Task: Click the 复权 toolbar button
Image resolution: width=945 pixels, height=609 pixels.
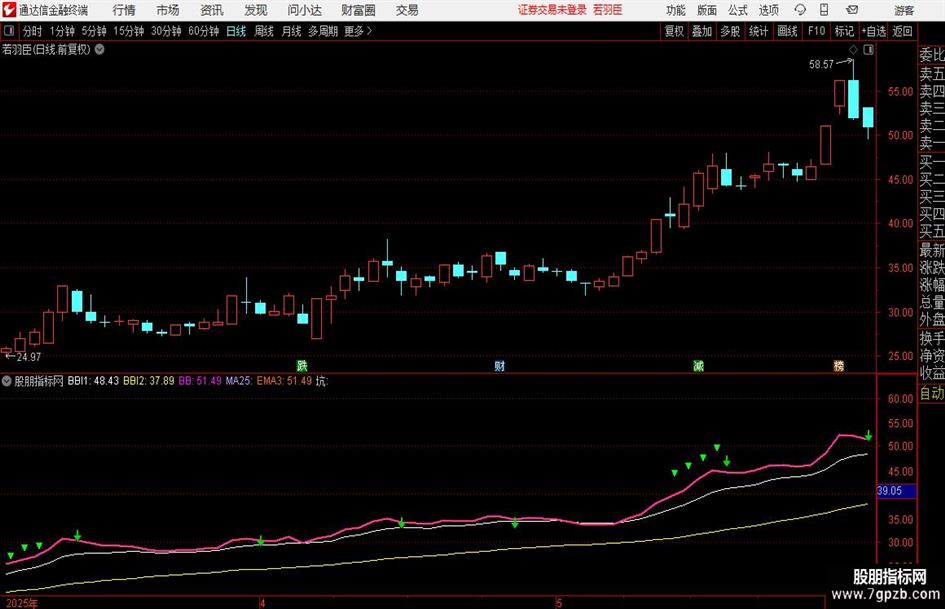Action: (674, 31)
